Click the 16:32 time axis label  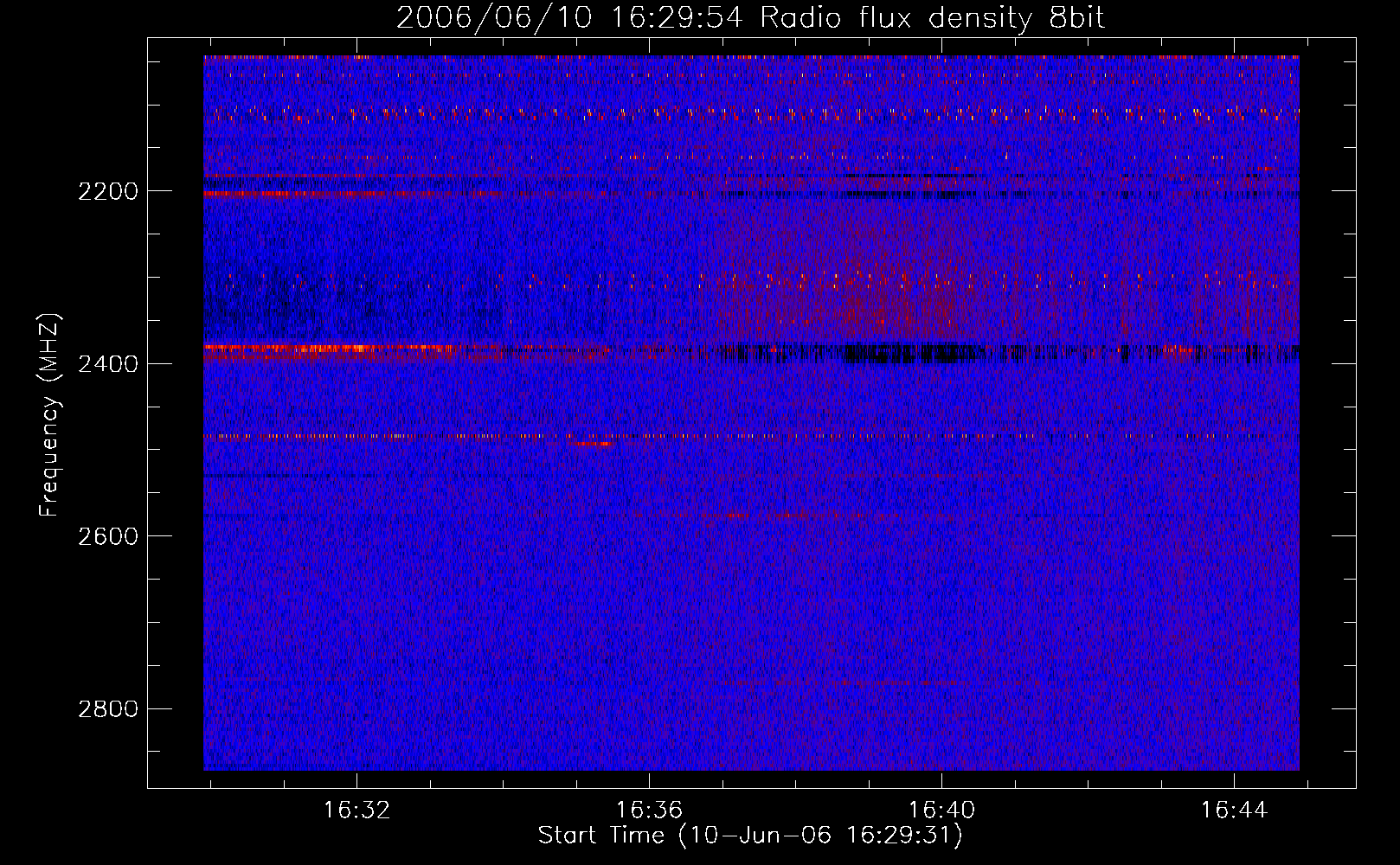coord(356,811)
